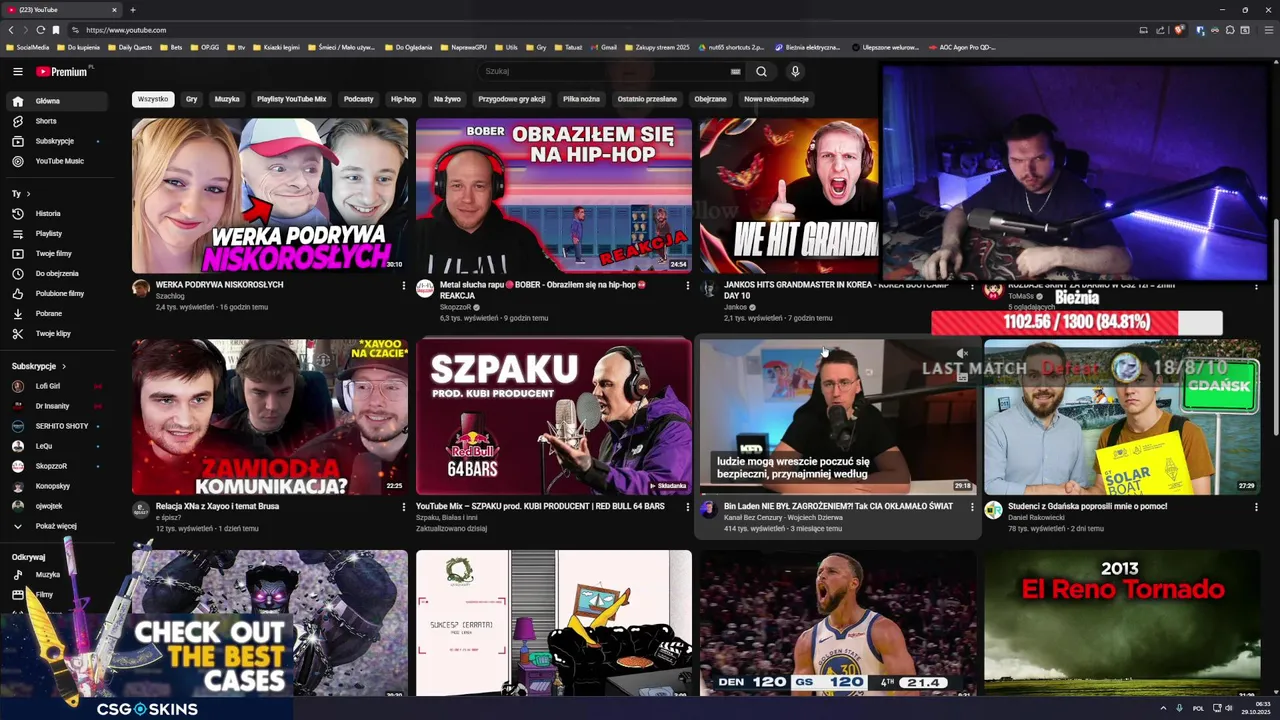This screenshot has width=1280, height=720.
Task: Open SERHITO SHOTY subscription channel
Action: click(x=57, y=426)
